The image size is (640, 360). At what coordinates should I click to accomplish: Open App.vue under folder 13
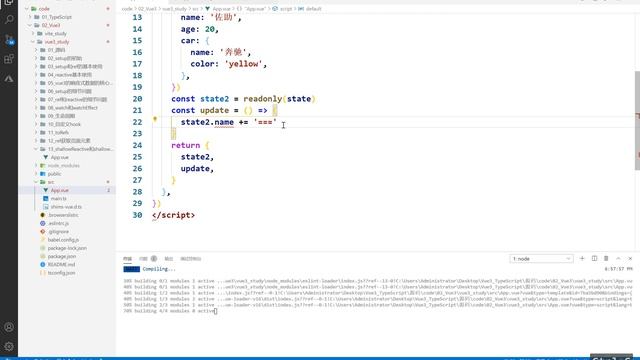point(60,157)
